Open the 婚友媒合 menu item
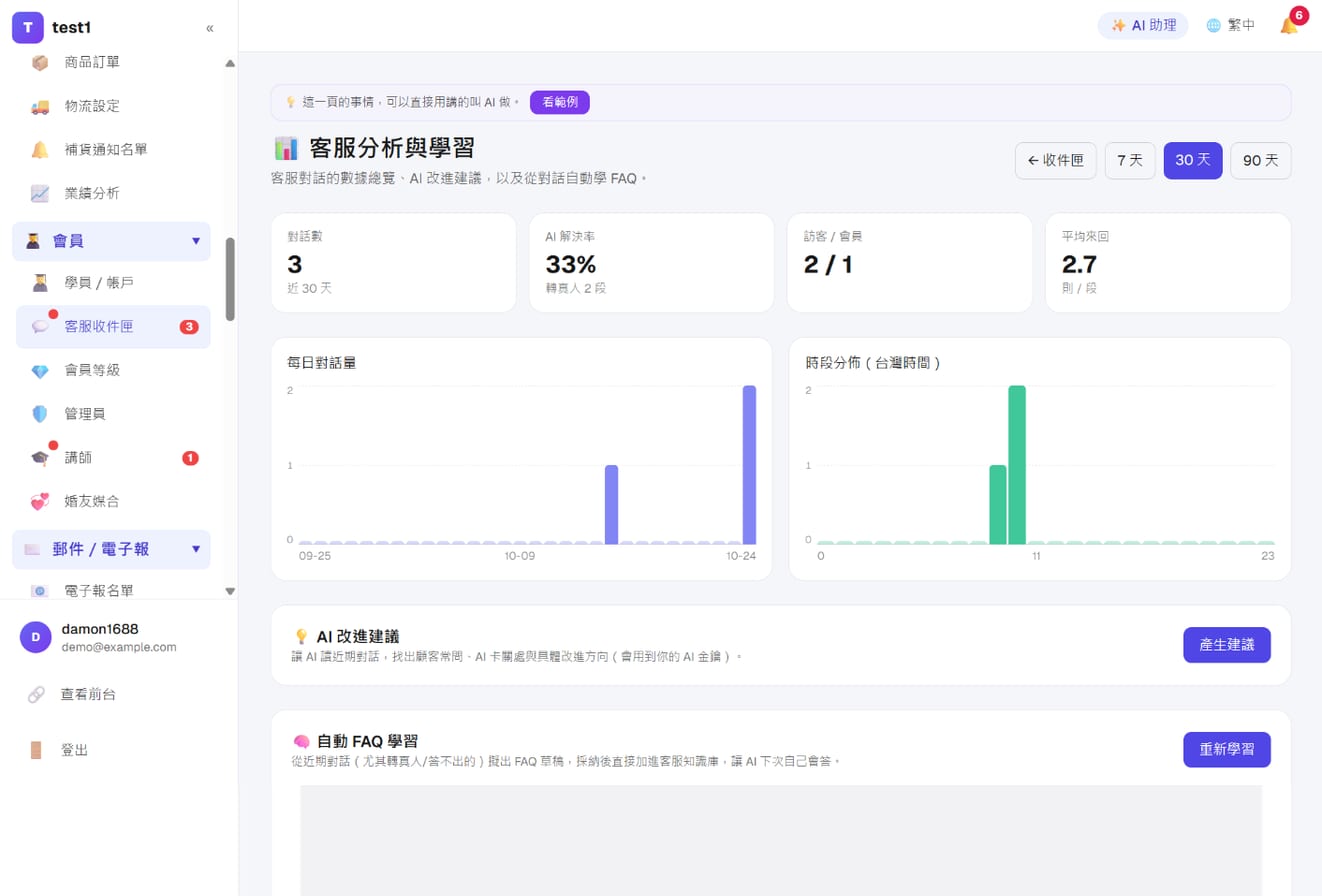1322x896 pixels. tap(113, 501)
